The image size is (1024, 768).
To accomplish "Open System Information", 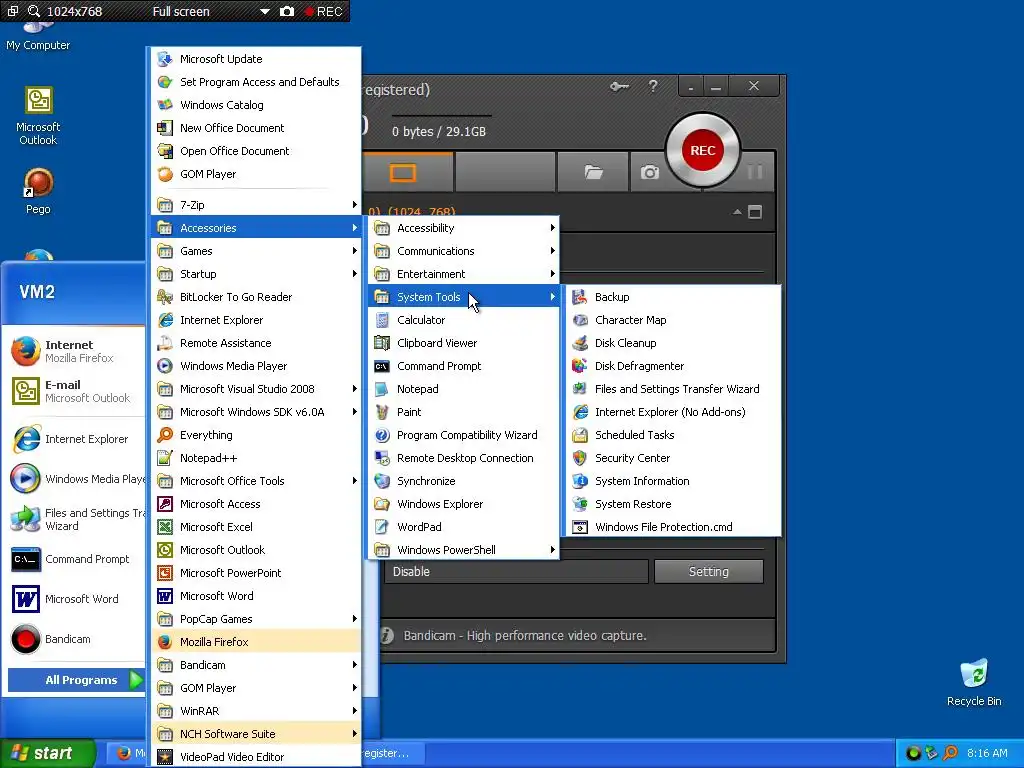I will (671, 481).
